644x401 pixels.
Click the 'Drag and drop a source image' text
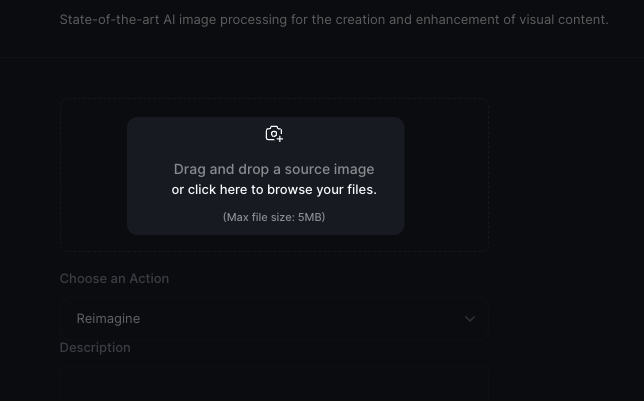274,169
